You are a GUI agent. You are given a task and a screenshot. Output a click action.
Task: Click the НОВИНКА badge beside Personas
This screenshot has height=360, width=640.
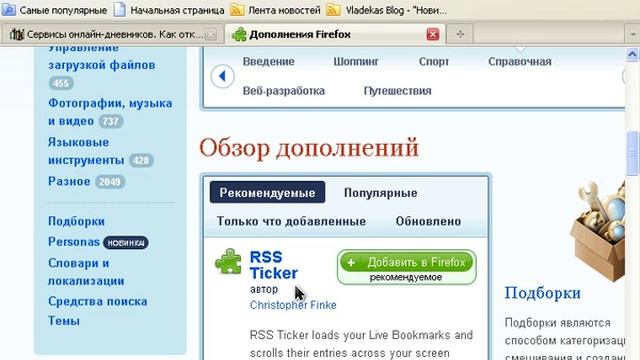[126, 243]
